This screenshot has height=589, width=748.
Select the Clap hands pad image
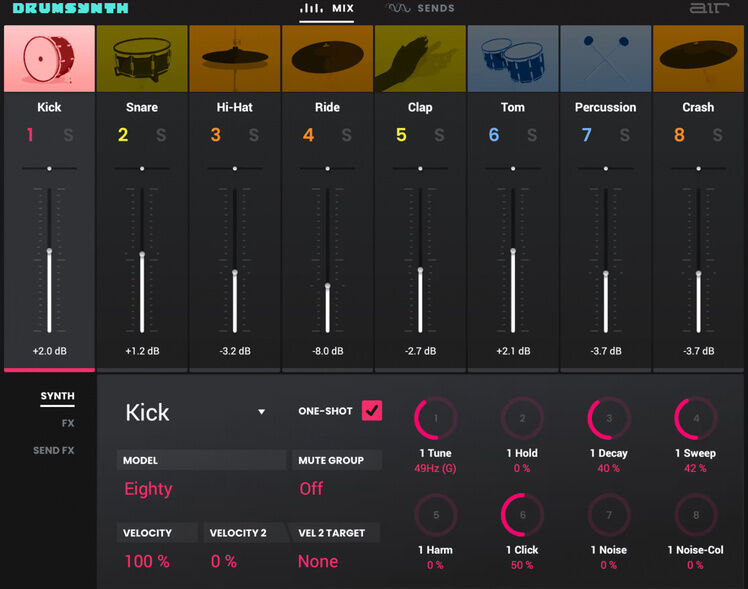pos(420,59)
